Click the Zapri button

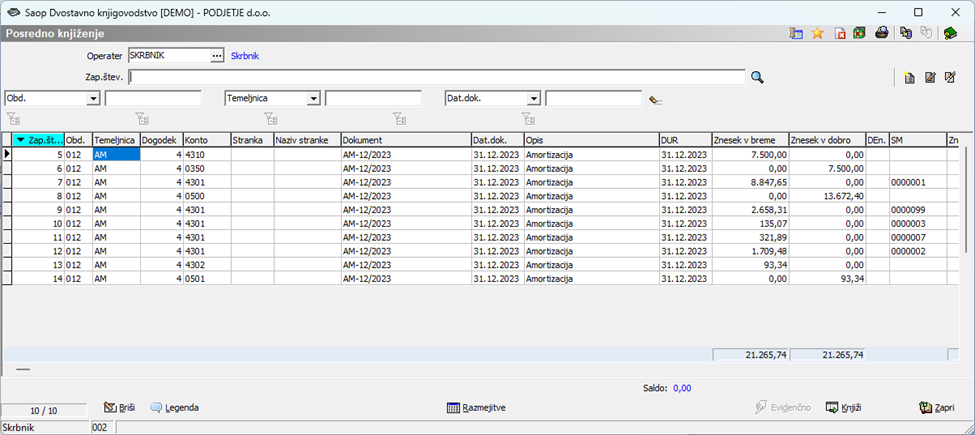[936, 408]
